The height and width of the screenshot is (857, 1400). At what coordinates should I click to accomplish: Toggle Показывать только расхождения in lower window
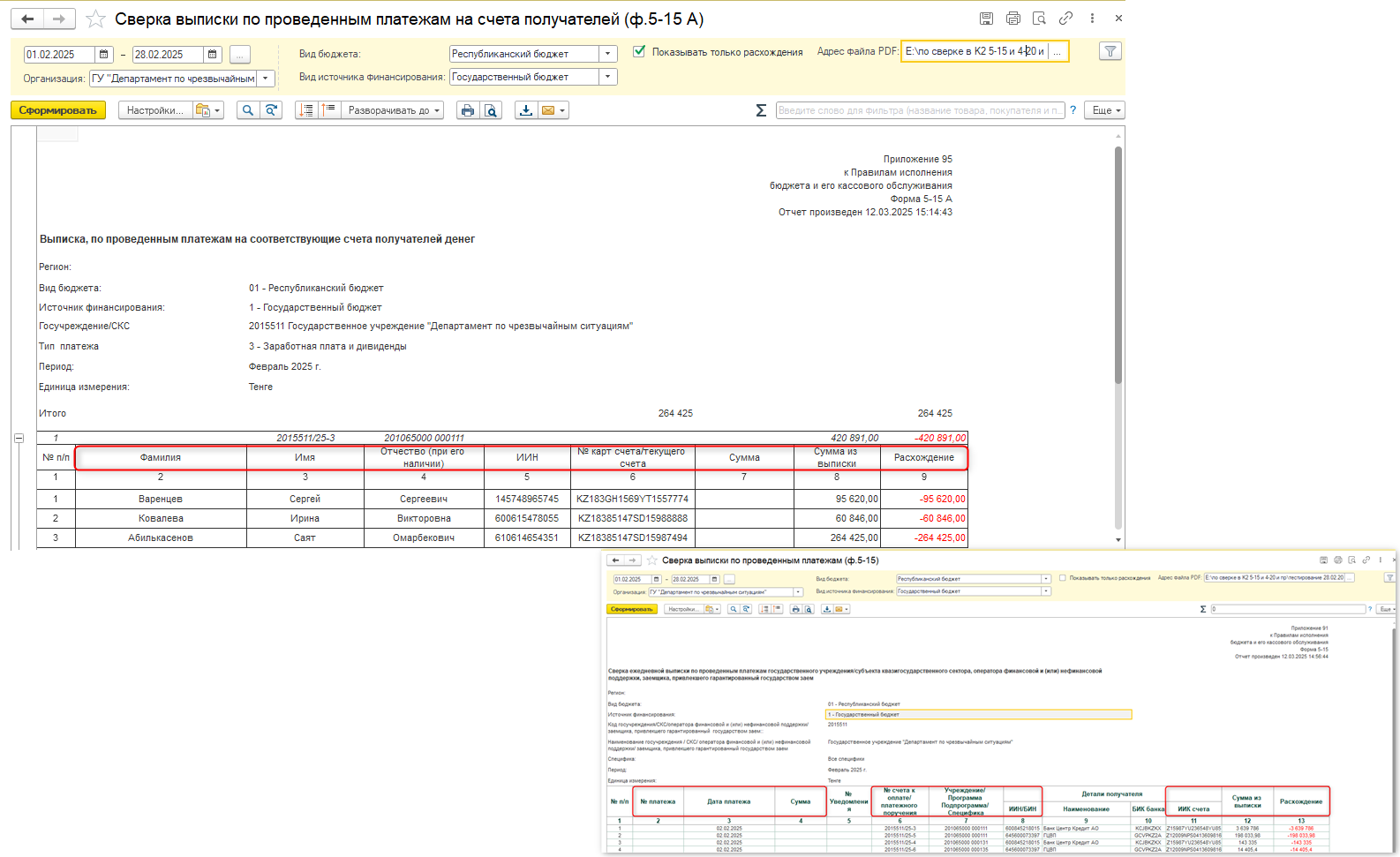tap(1063, 578)
